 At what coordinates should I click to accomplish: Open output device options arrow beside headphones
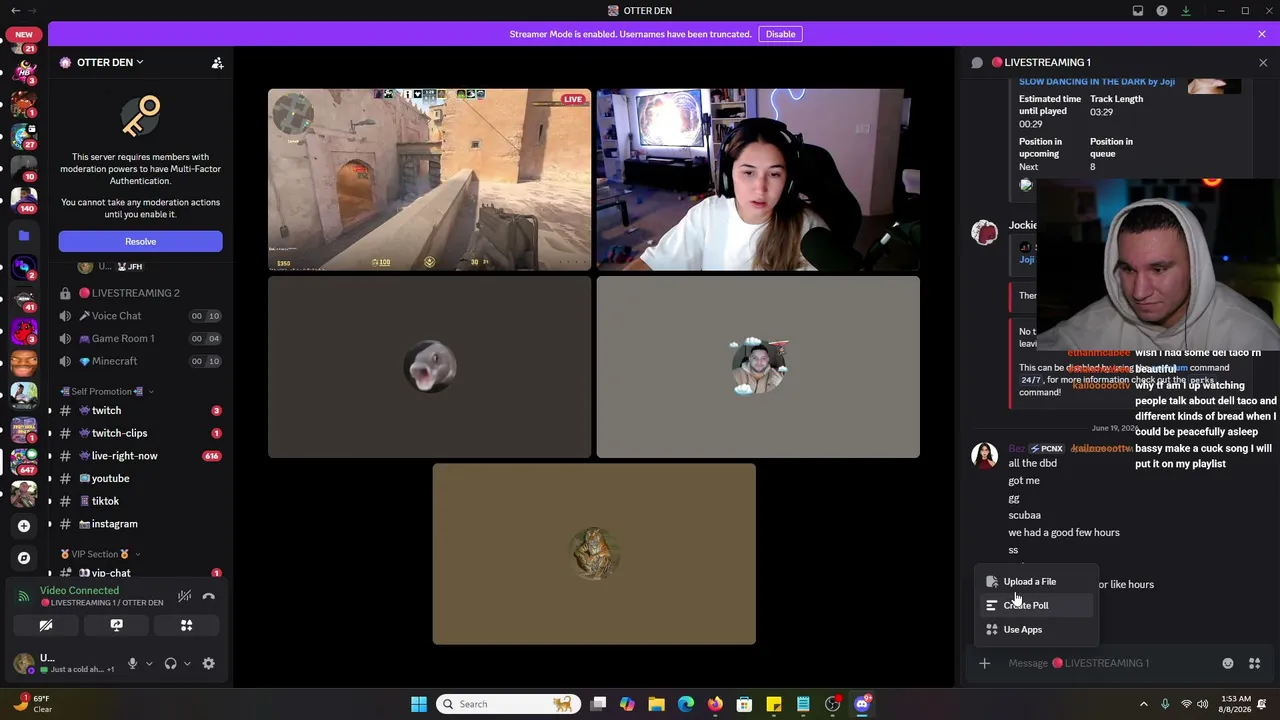tap(187, 663)
